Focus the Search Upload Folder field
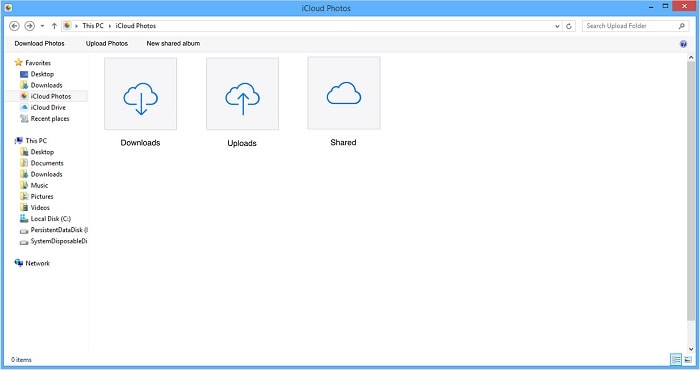This screenshot has height=370, width=700. point(636,26)
